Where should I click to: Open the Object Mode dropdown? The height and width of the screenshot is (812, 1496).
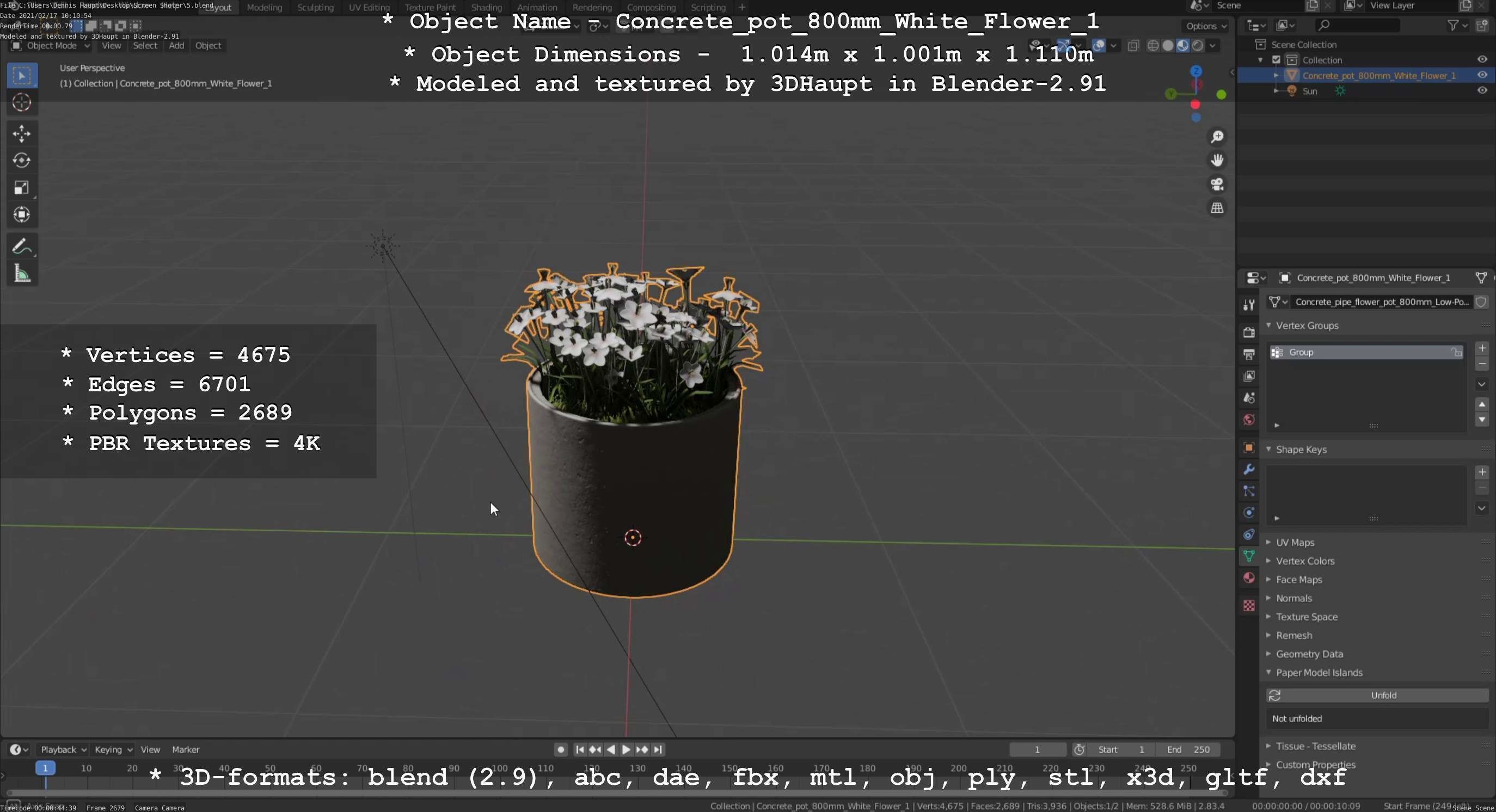click(x=51, y=46)
